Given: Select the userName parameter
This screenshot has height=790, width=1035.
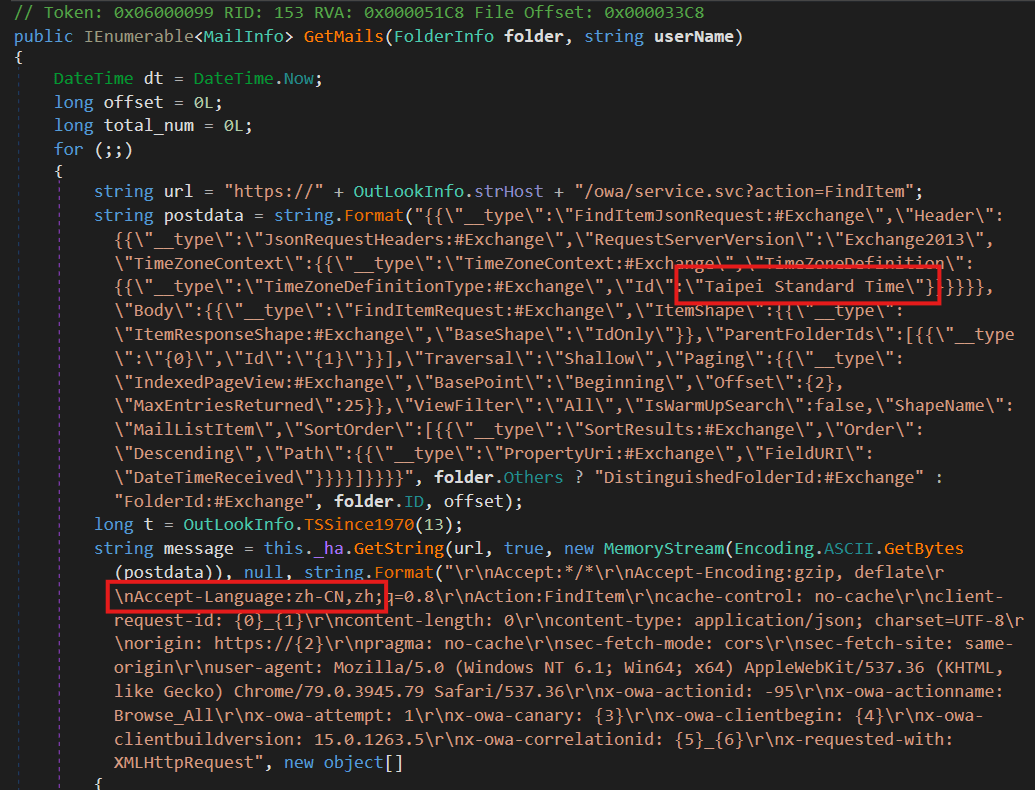Looking at the screenshot, I should 695,37.
